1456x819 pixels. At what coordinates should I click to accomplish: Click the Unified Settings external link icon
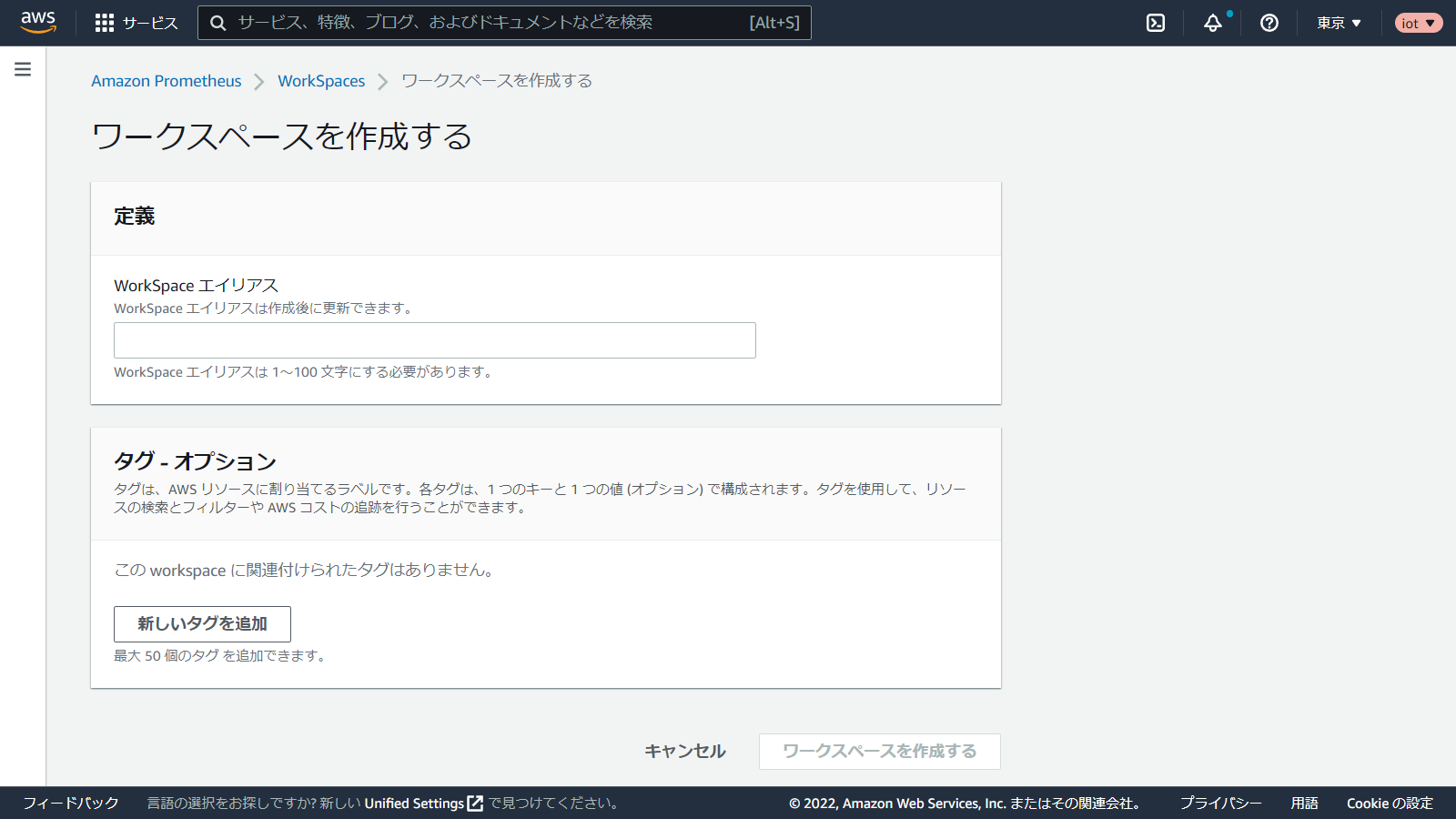click(475, 804)
